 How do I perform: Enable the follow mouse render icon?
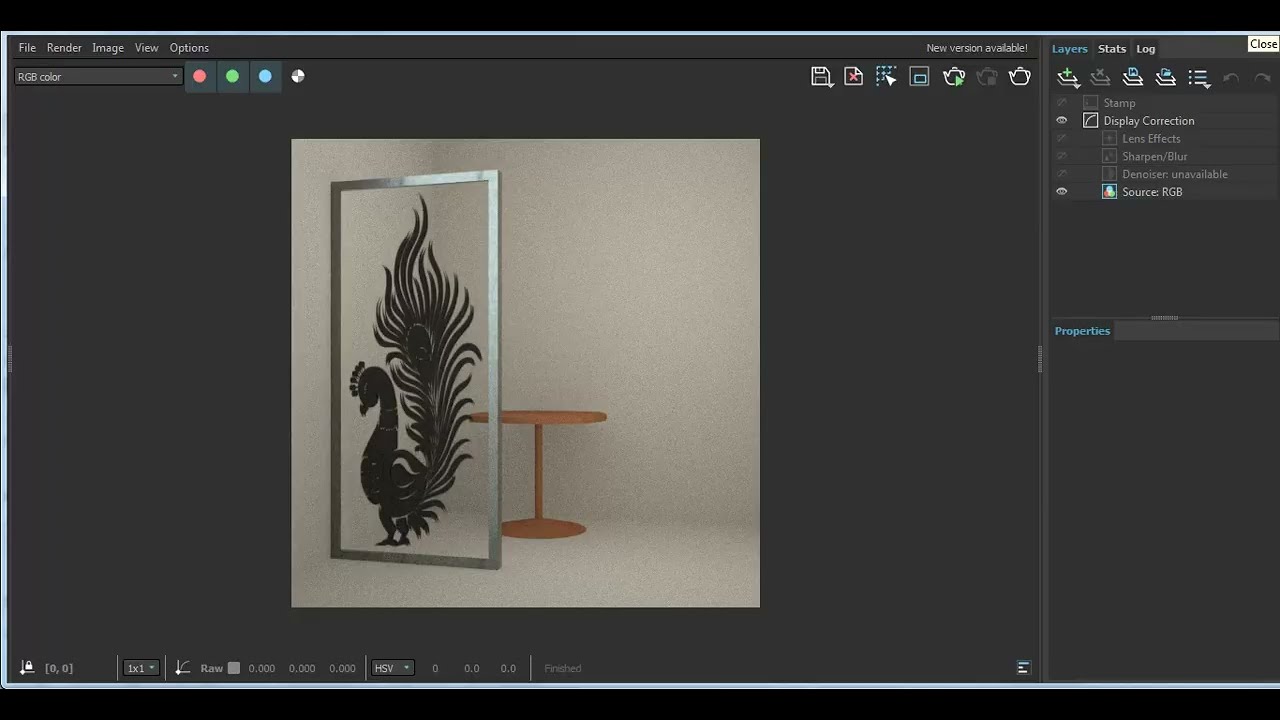pyautogui.click(x=886, y=77)
